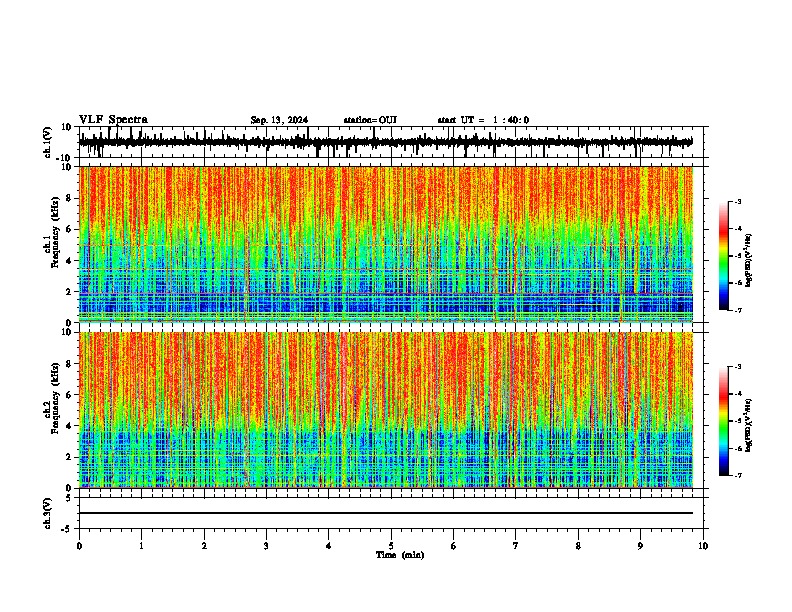The height and width of the screenshot is (612, 792).
Task: Click the ch.1 voltage waveform trace panel
Action: 386,142
